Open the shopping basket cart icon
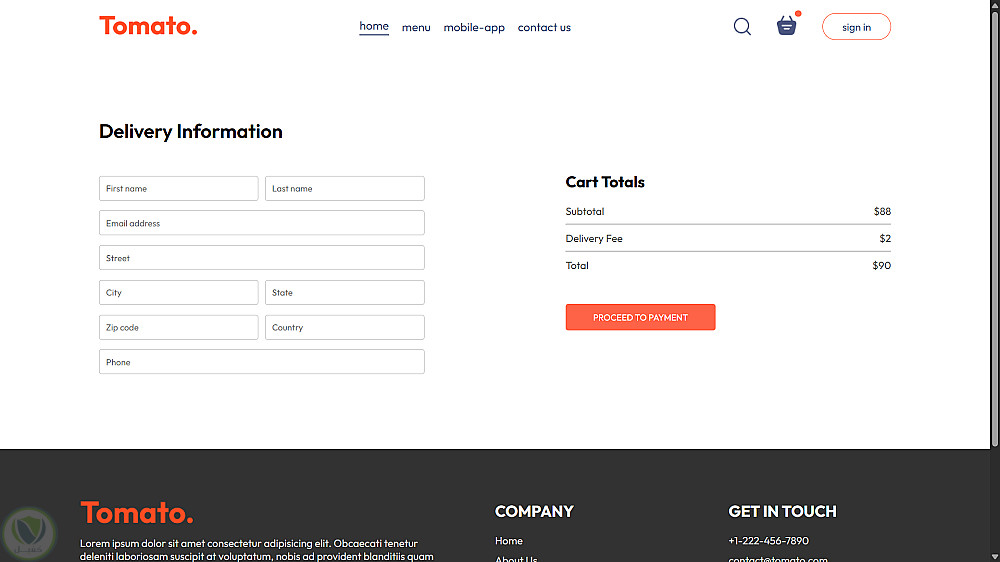Viewport: 1000px width, 562px height. click(787, 27)
